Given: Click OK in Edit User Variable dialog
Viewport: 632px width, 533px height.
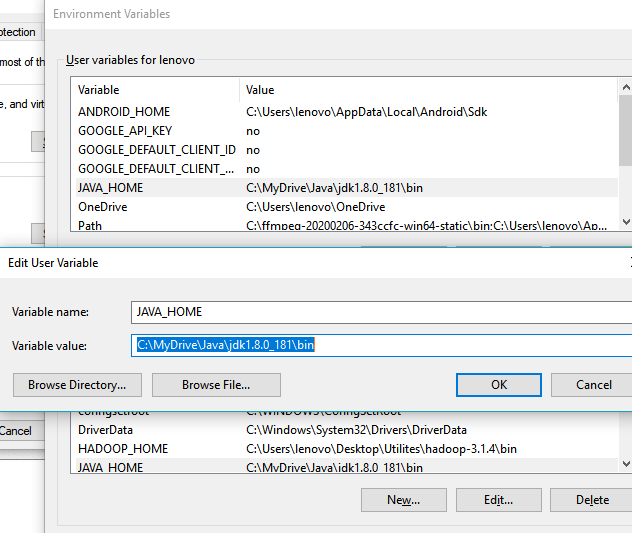Looking at the screenshot, I should pos(499,385).
